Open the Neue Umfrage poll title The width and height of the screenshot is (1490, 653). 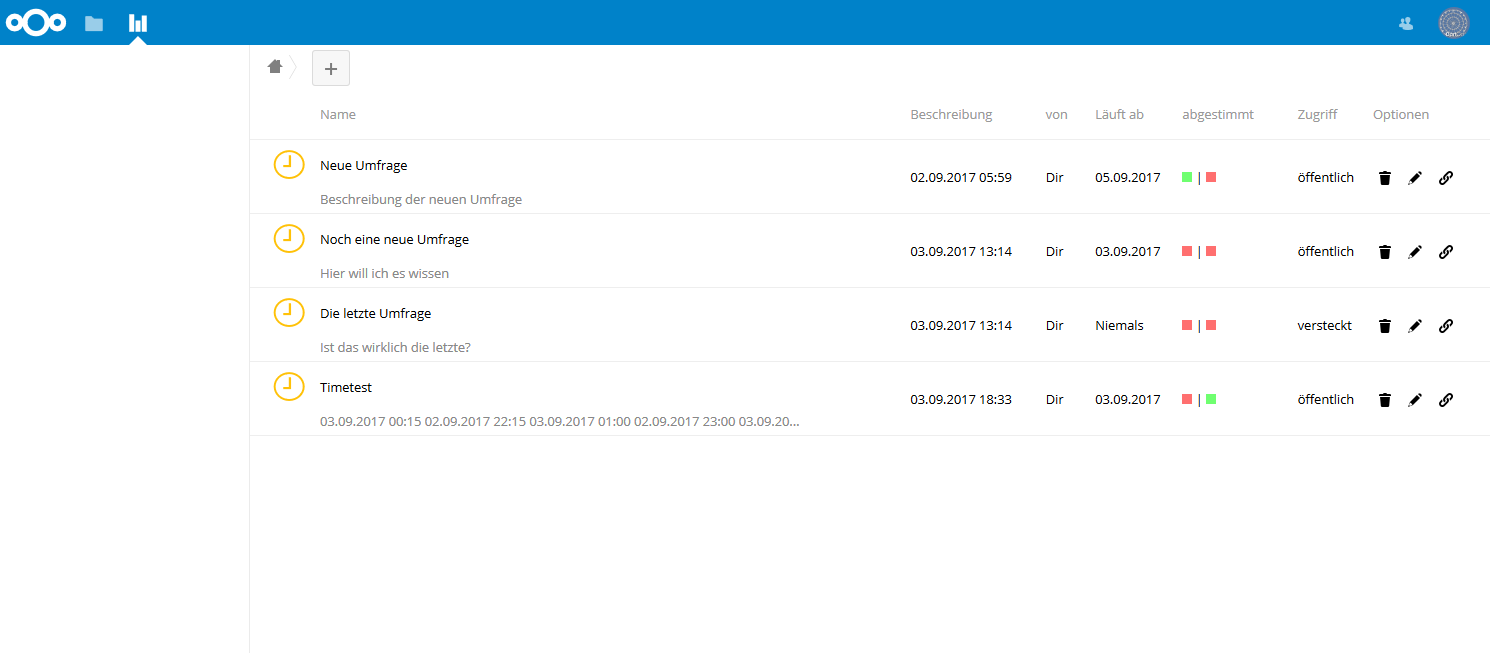[364, 166]
